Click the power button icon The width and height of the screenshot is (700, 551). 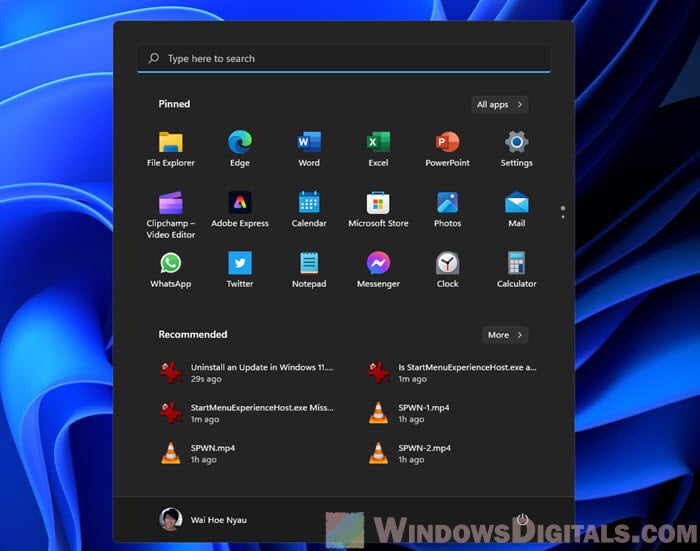click(522, 519)
